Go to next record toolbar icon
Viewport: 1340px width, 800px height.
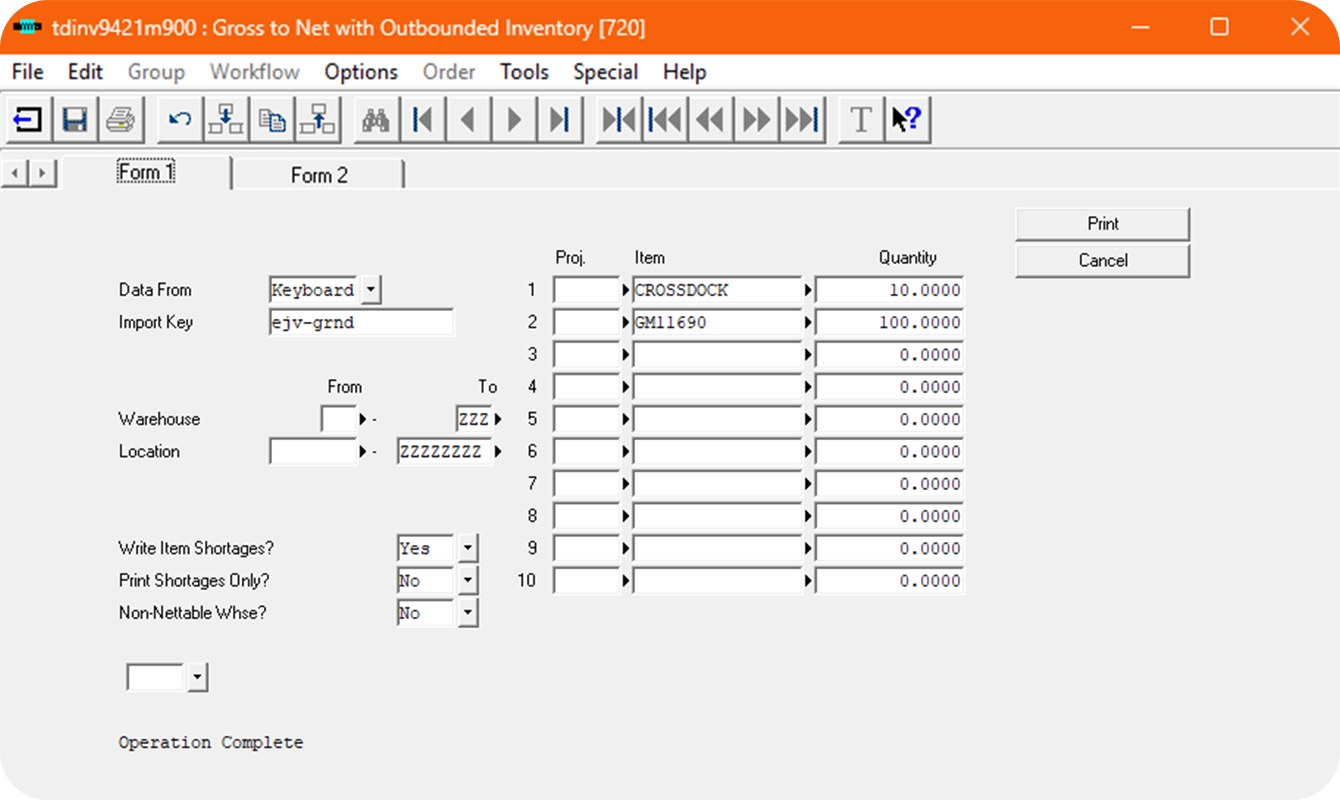514,121
